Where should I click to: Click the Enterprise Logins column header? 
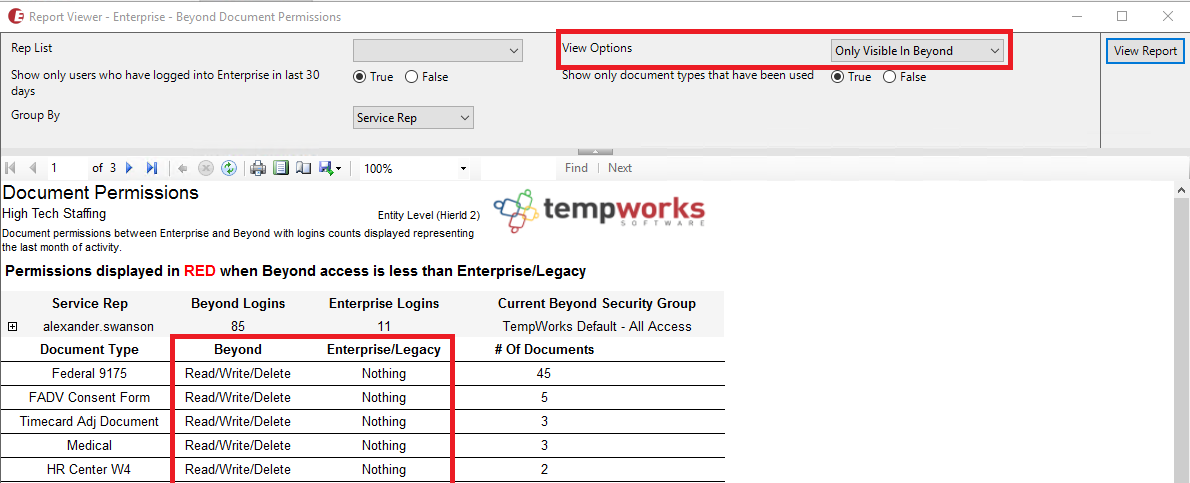click(x=383, y=303)
